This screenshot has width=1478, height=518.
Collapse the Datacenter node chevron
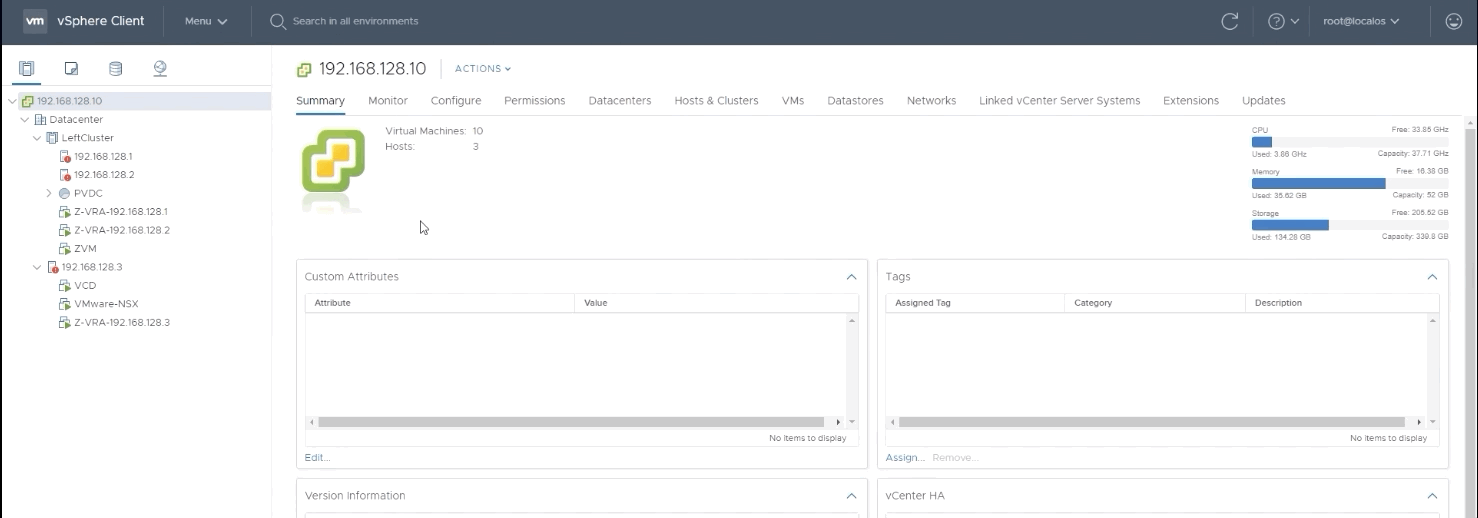[25, 119]
